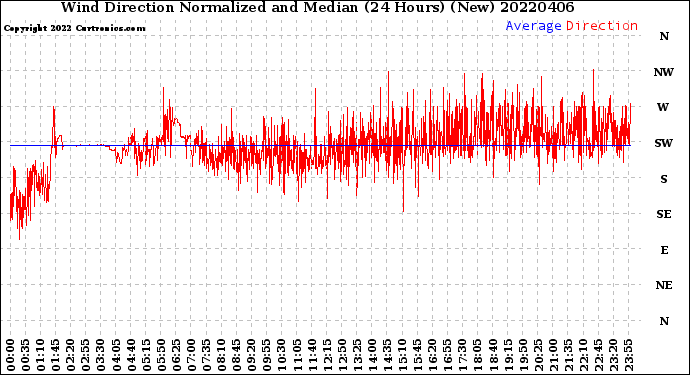This screenshot has height=375, width=690.
Task: Click the 00:00 time label
Action: 11,355
